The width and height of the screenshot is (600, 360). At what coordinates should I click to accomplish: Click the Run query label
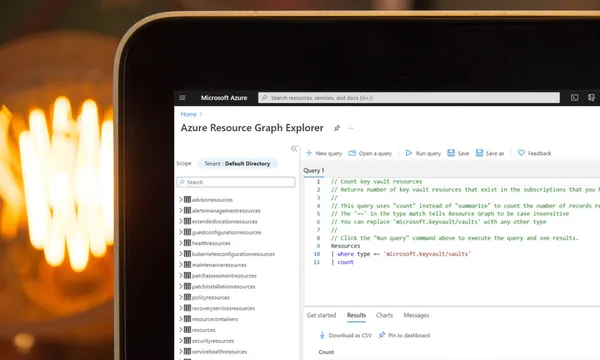click(428, 153)
